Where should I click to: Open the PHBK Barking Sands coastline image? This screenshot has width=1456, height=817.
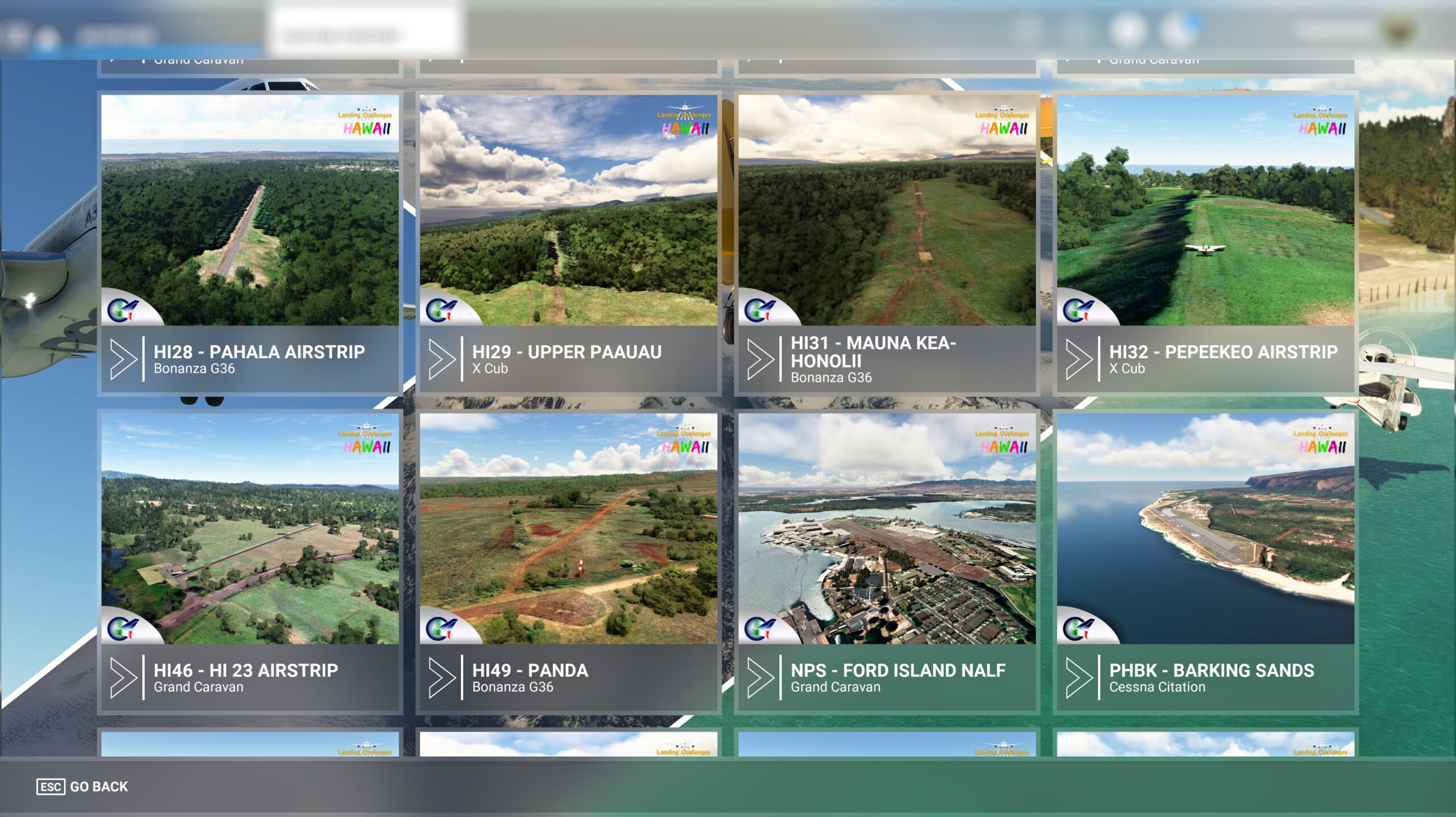tap(1206, 528)
